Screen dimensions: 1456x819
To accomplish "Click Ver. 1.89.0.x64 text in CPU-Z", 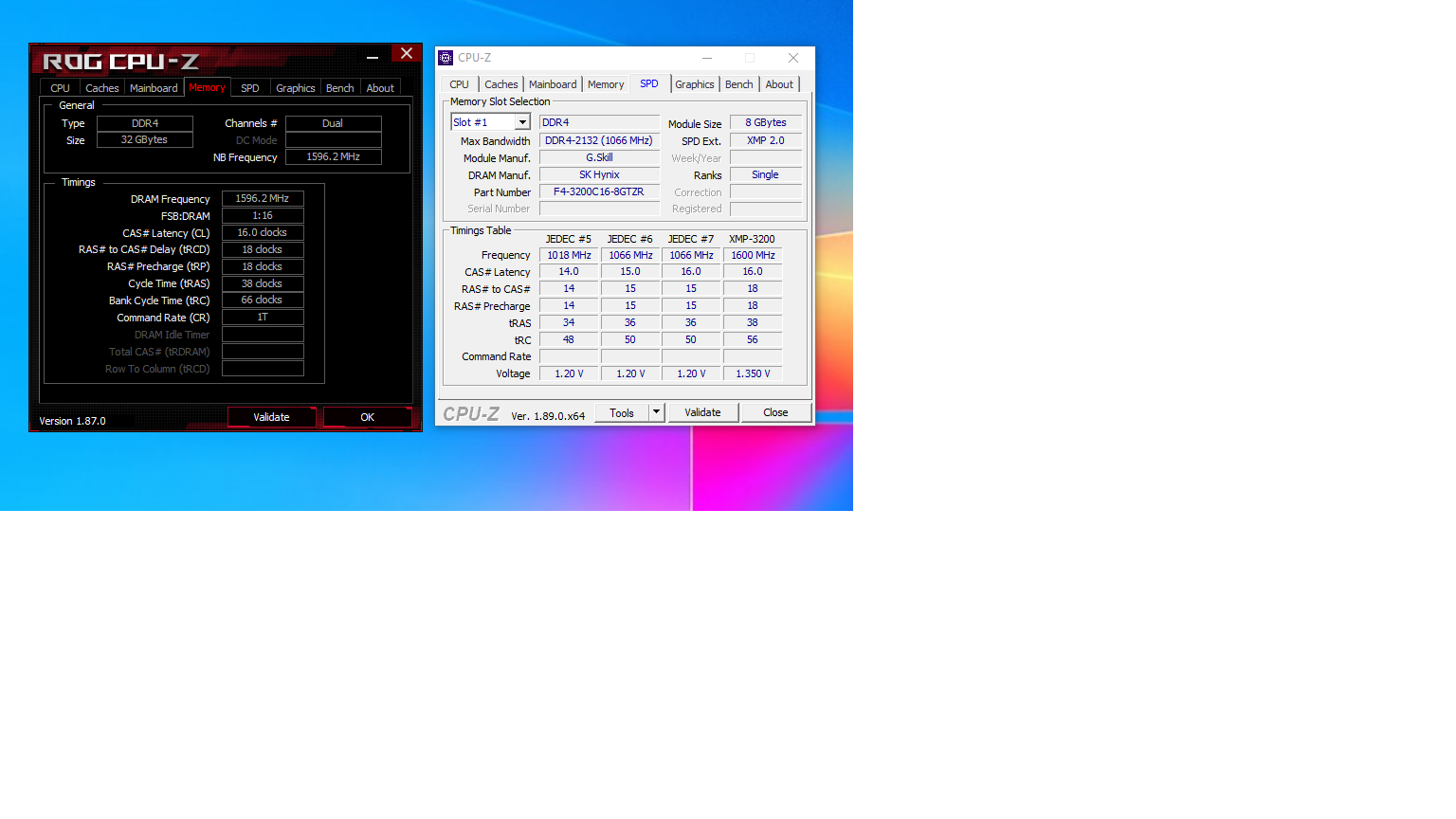I will [548, 416].
